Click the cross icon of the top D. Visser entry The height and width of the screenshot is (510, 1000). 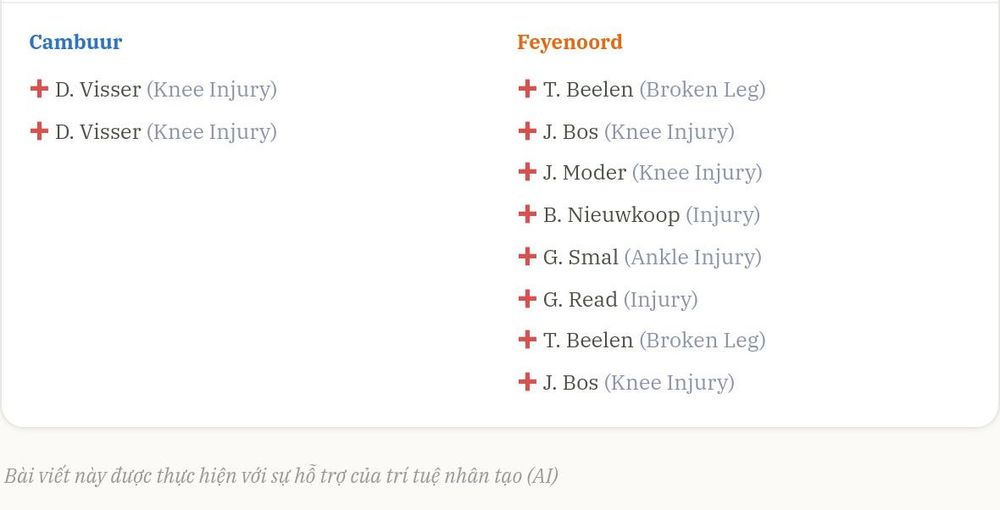click(39, 89)
